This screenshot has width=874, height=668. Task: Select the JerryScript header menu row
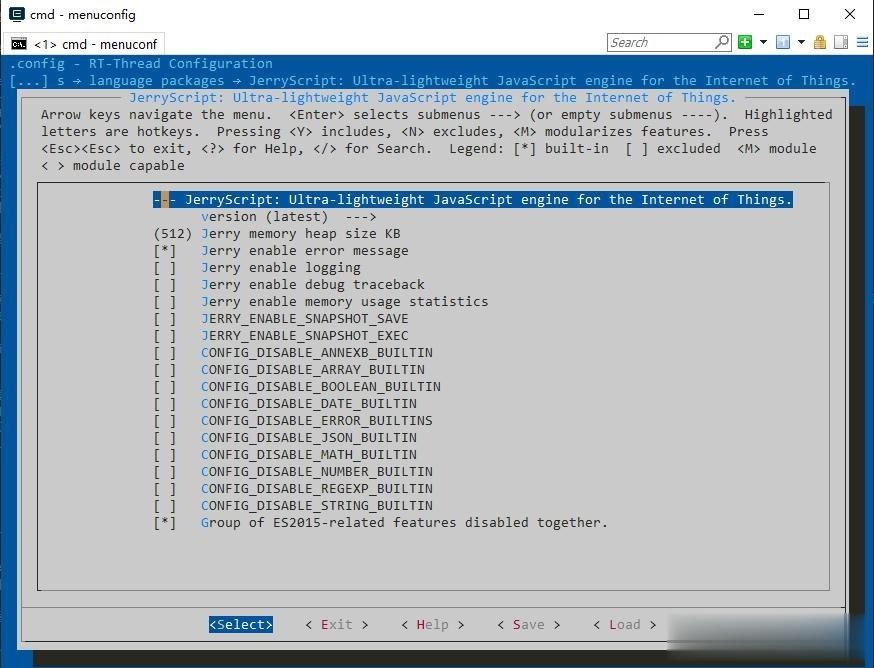pos(473,200)
